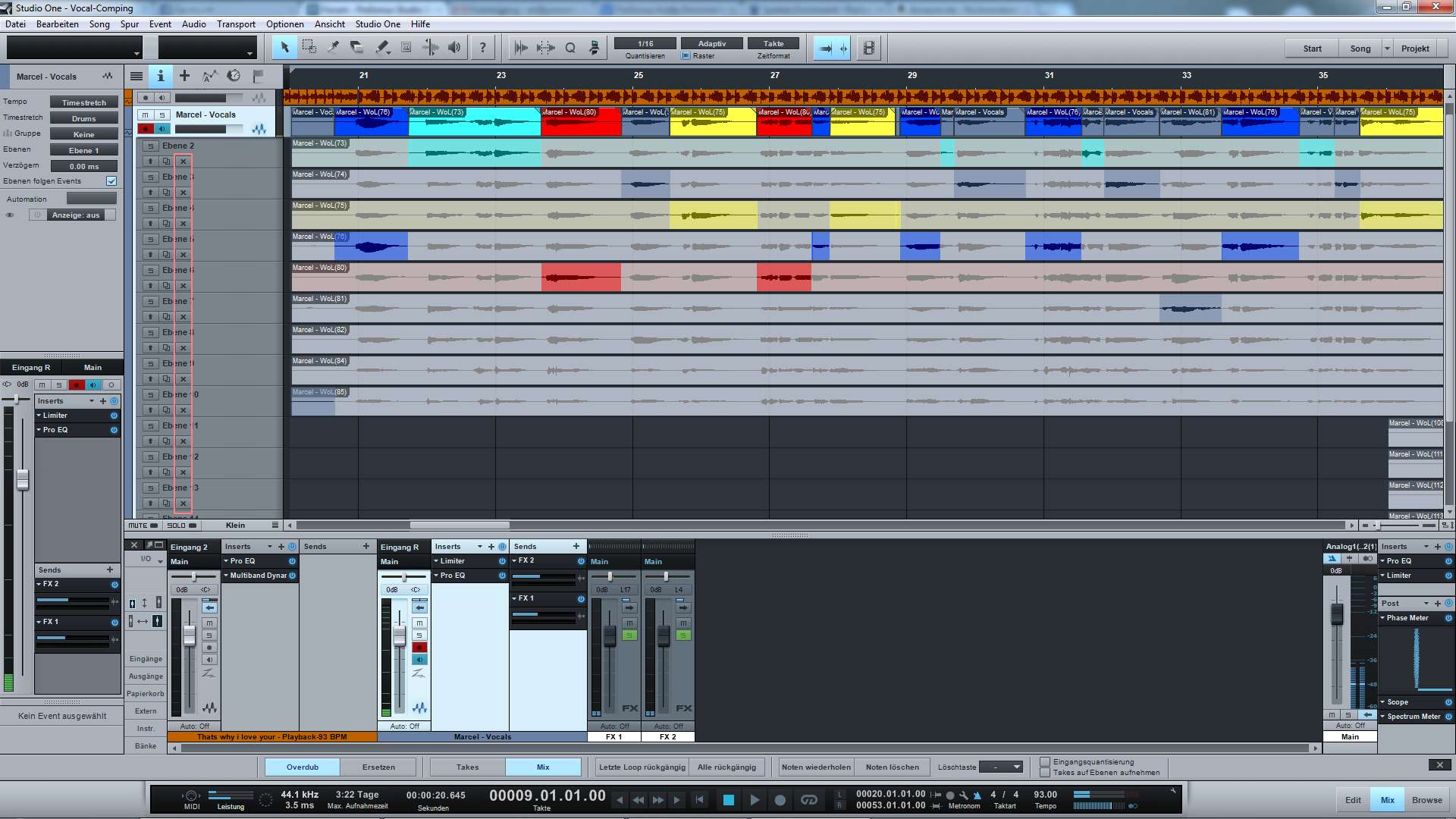Toggle loop mode in transport
The height and width of the screenshot is (819, 1456).
pyautogui.click(x=809, y=800)
